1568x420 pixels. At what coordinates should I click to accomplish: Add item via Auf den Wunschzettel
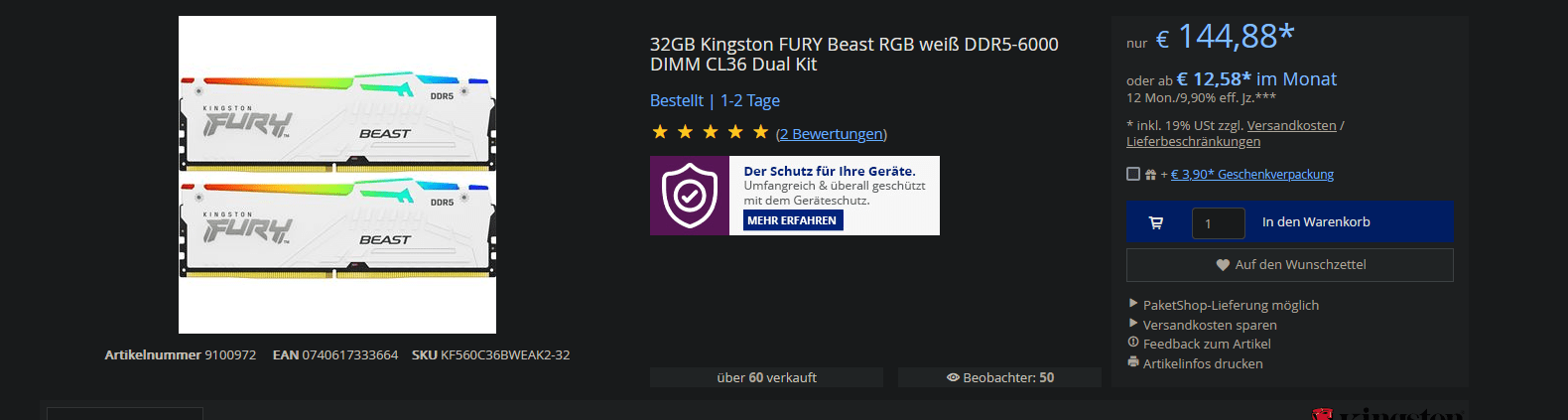point(1290,265)
